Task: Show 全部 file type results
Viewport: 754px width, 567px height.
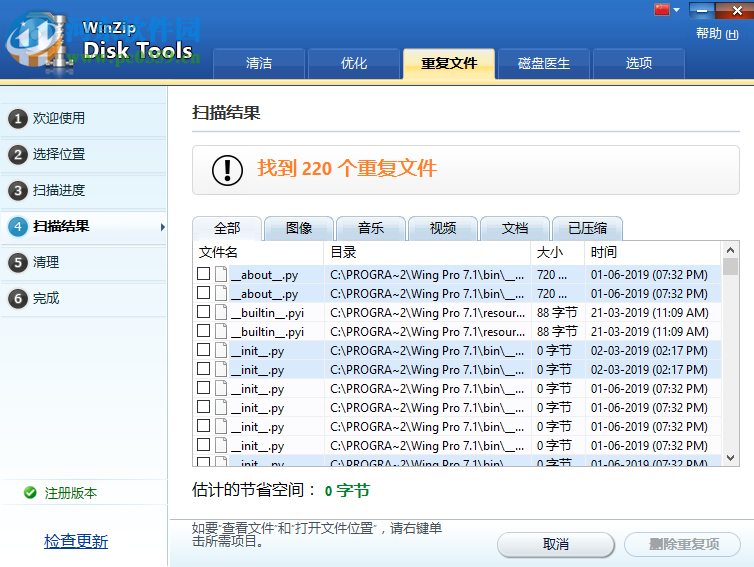Action: click(227, 228)
